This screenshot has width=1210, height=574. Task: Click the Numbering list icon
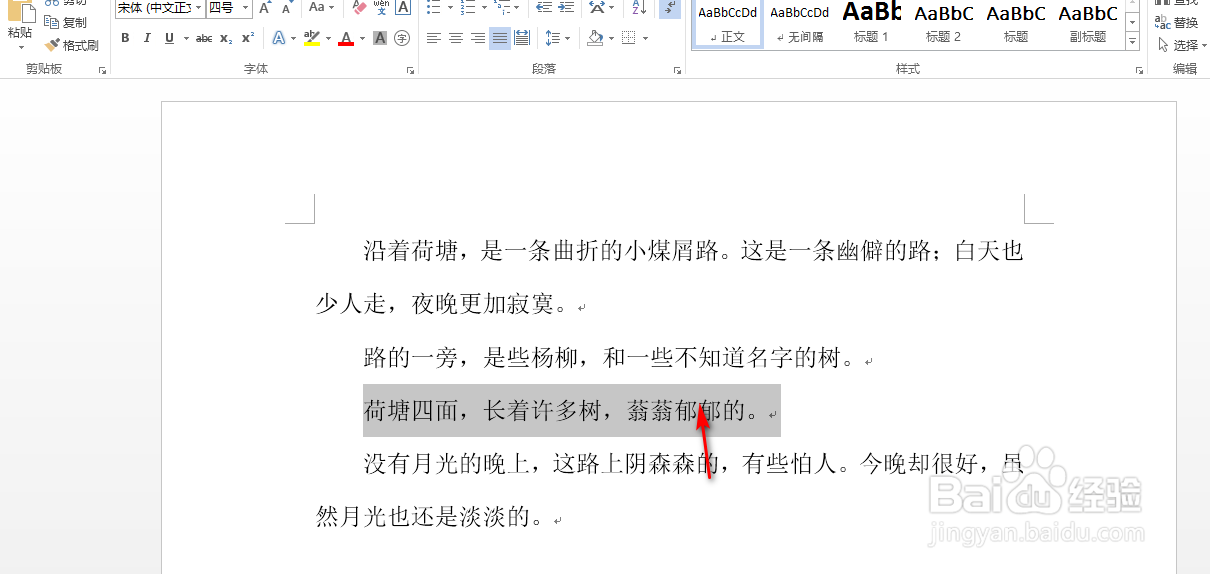[x=467, y=8]
